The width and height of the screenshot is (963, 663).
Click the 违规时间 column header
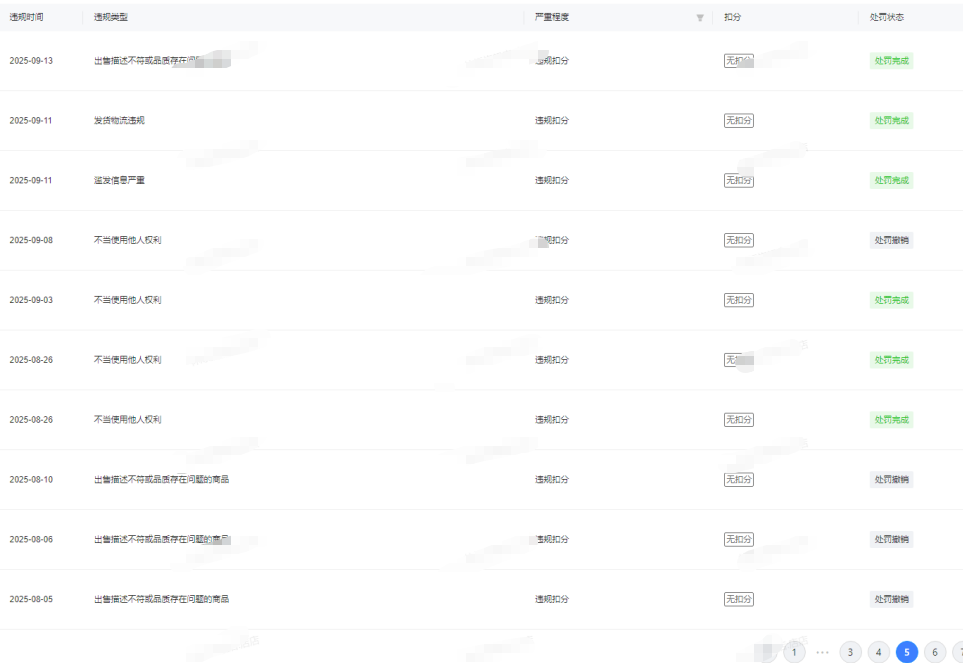point(26,17)
